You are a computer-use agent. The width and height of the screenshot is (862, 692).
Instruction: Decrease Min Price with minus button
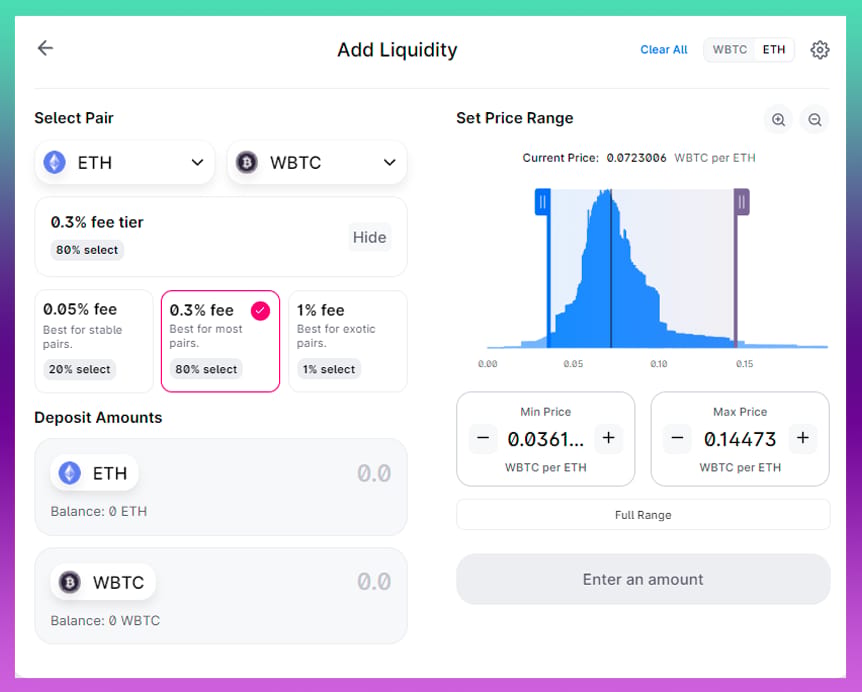click(x=483, y=438)
